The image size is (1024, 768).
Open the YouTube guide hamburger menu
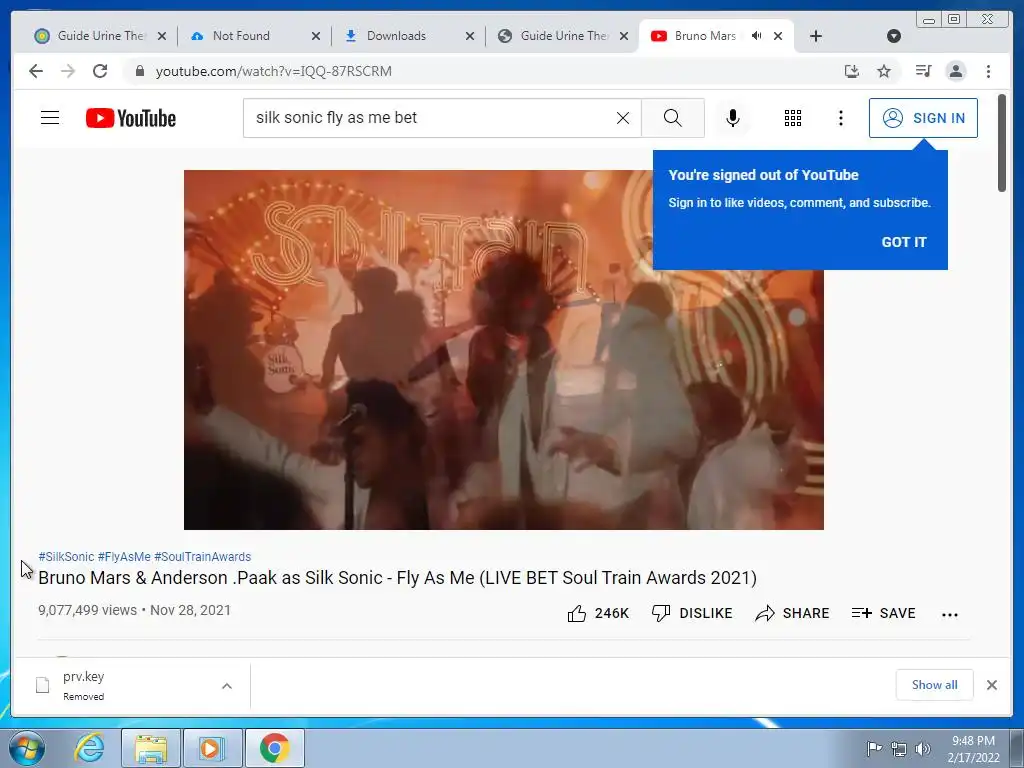[50, 118]
